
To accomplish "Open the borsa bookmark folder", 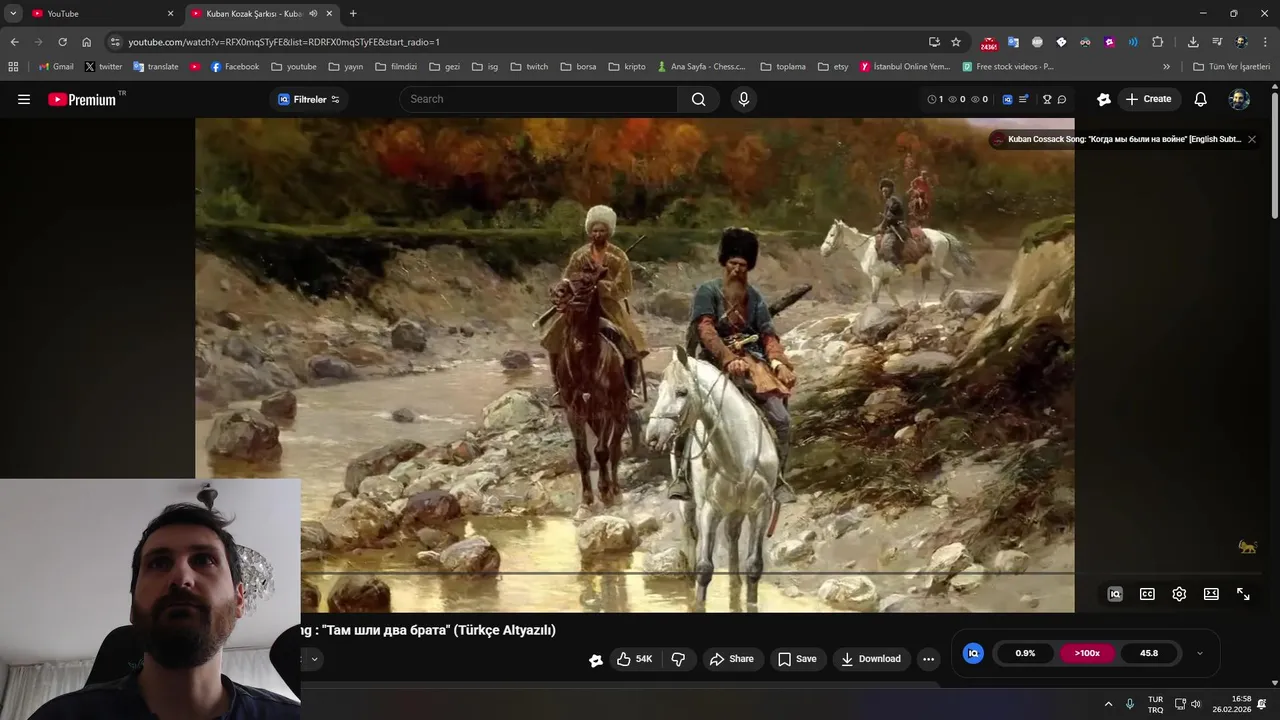I will (579, 67).
